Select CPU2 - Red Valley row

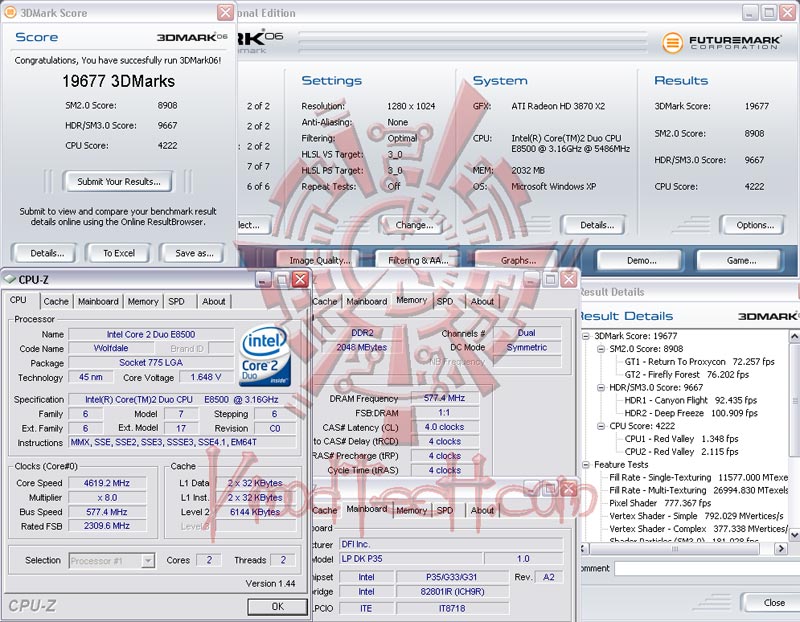[x=681, y=452]
